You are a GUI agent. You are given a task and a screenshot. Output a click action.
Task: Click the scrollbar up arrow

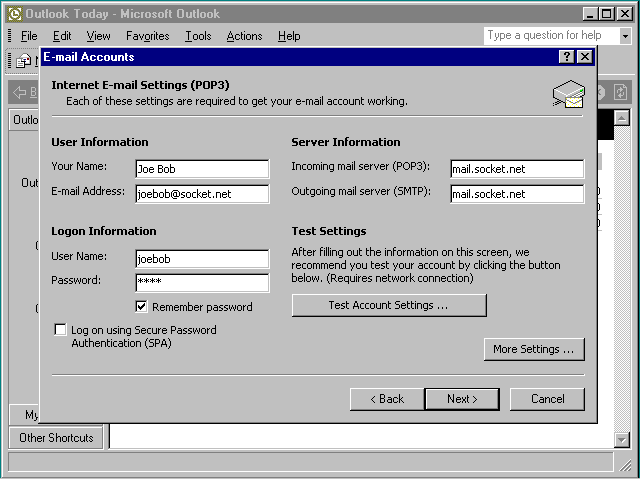click(621, 118)
